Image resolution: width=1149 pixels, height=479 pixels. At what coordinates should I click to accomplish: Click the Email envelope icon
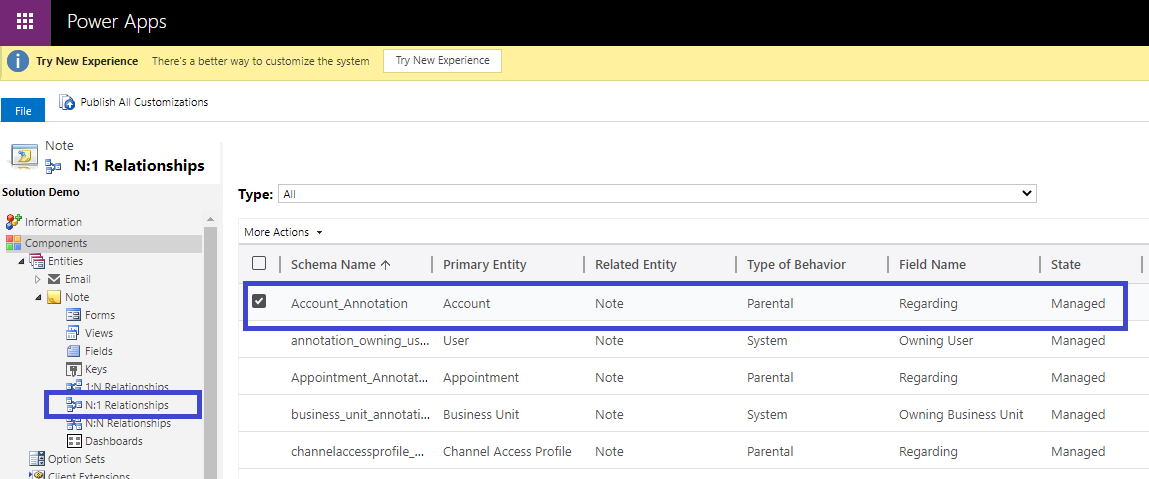point(54,279)
